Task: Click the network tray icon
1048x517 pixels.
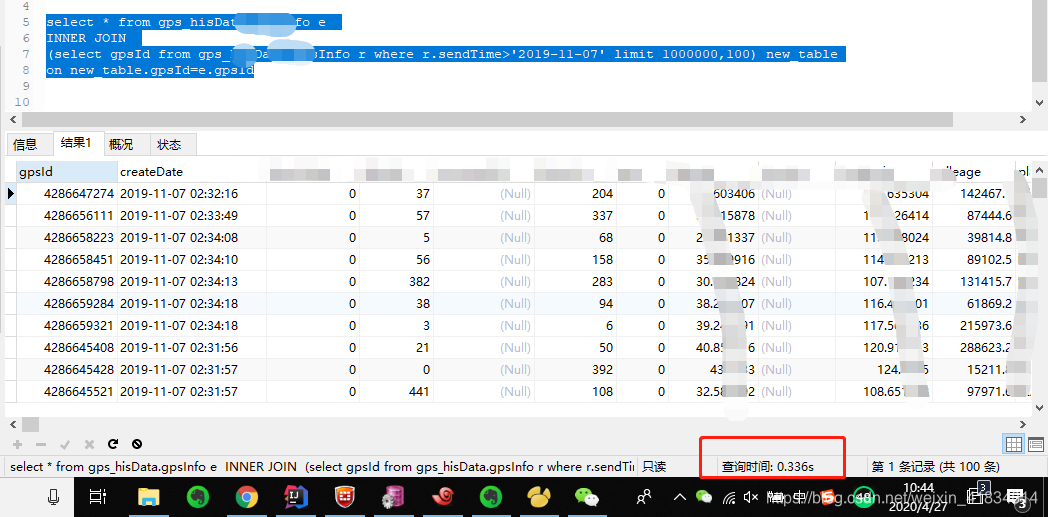Action: coord(729,497)
